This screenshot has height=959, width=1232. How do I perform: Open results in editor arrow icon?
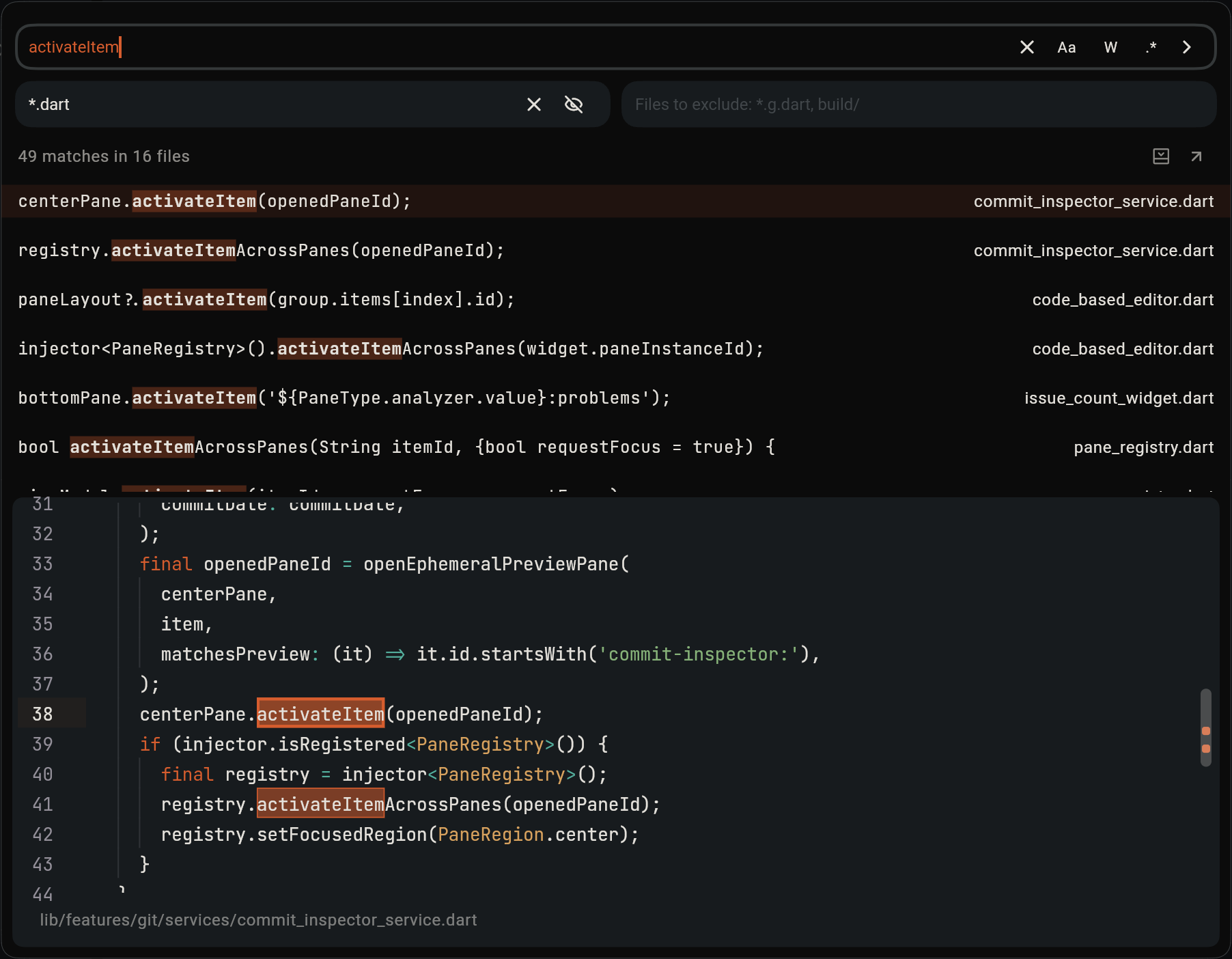1196,156
